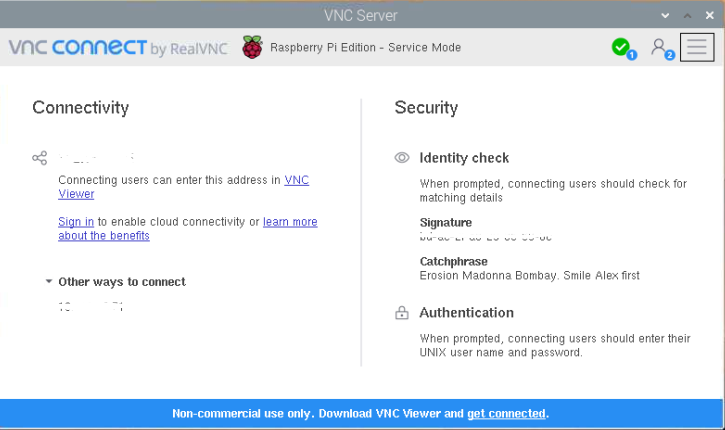Image resolution: width=725 pixels, height=430 pixels.
Task: Open the hamburger menu button
Action: click(x=697, y=47)
